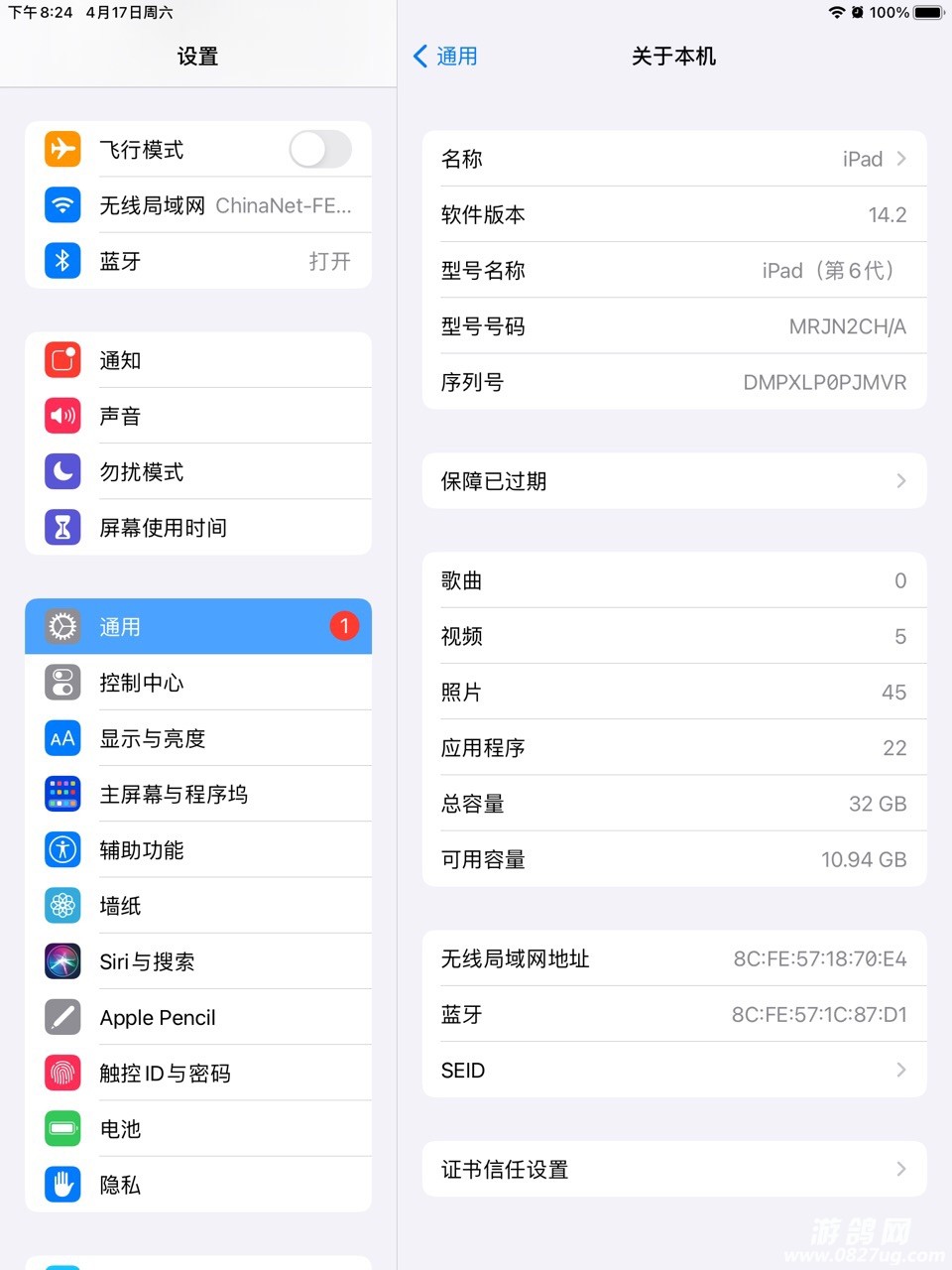
Task: Select Apple Pencil settings item
Action: tap(198, 1017)
